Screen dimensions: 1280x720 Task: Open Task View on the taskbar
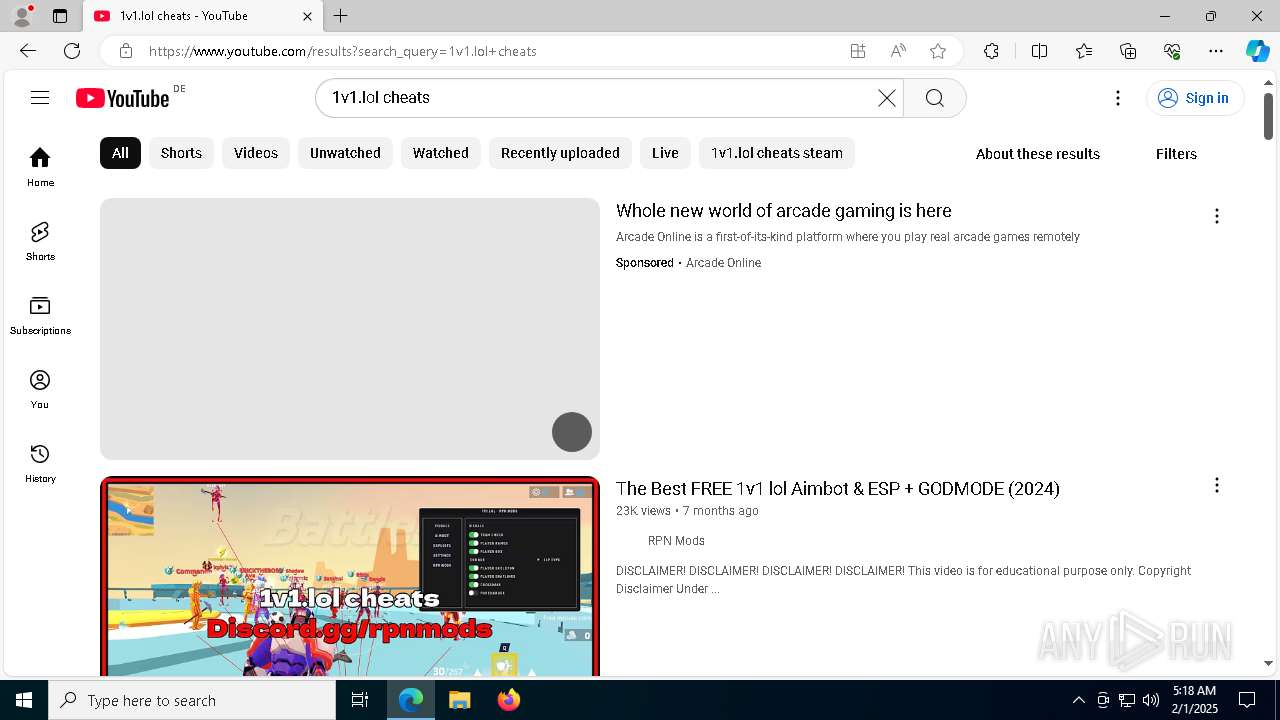[360, 700]
